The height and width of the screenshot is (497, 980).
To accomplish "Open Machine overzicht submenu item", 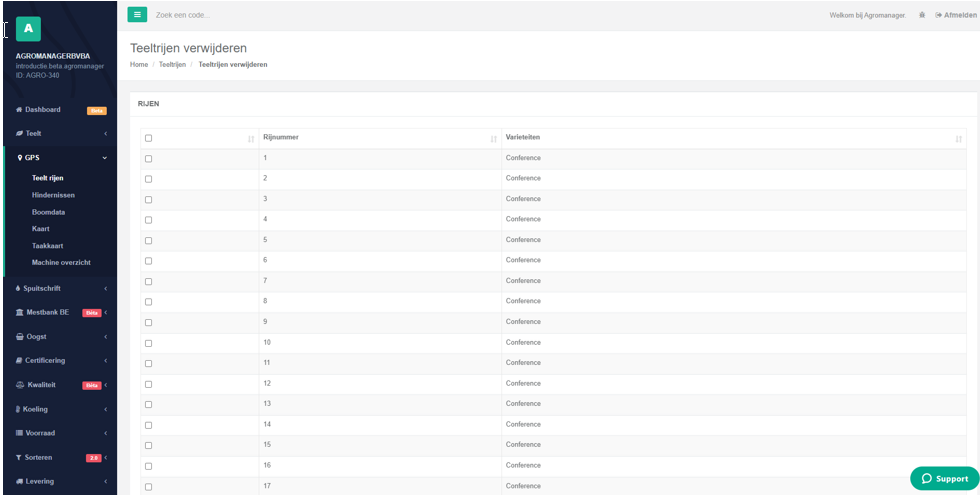I will 61,263.
